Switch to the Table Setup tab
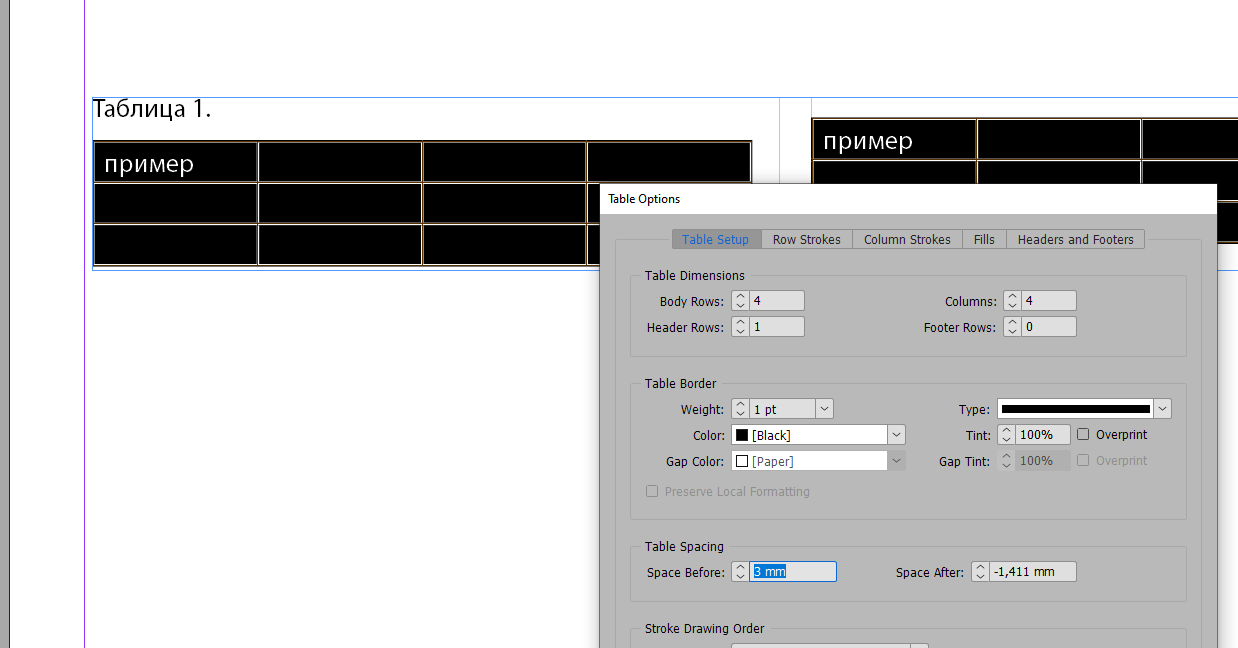The height and width of the screenshot is (648, 1238). pyautogui.click(x=716, y=240)
